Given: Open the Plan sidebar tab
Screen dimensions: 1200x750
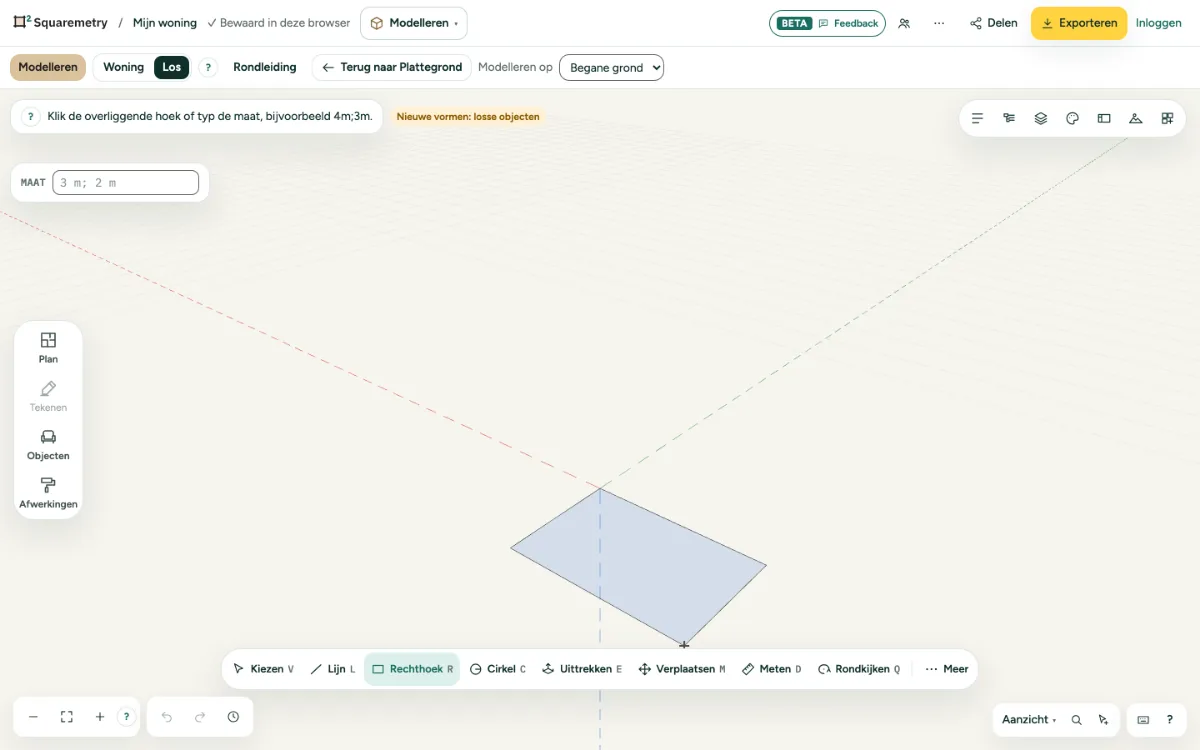Looking at the screenshot, I should pyautogui.click(x=48, y=347).
